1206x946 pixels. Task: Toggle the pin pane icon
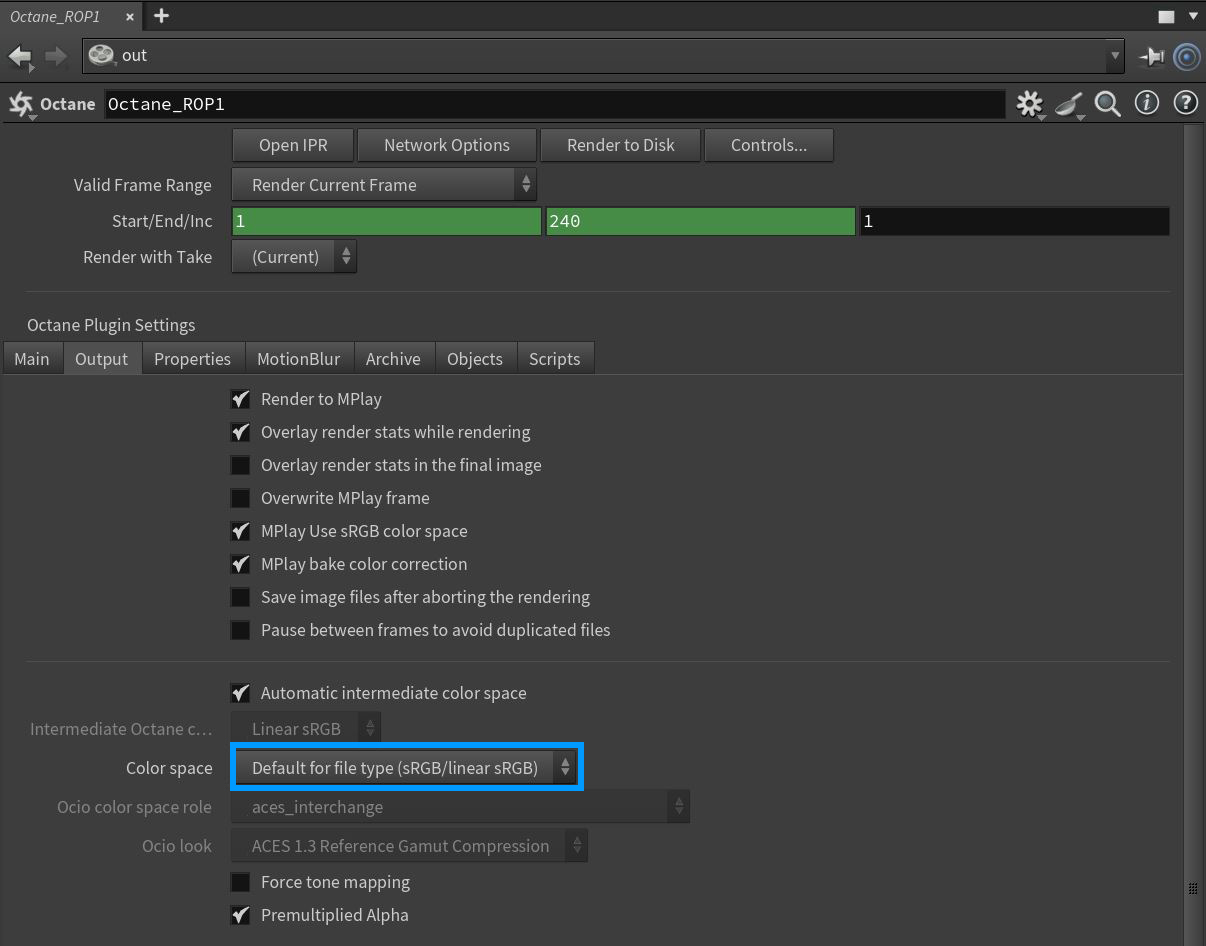(1151, 57)
